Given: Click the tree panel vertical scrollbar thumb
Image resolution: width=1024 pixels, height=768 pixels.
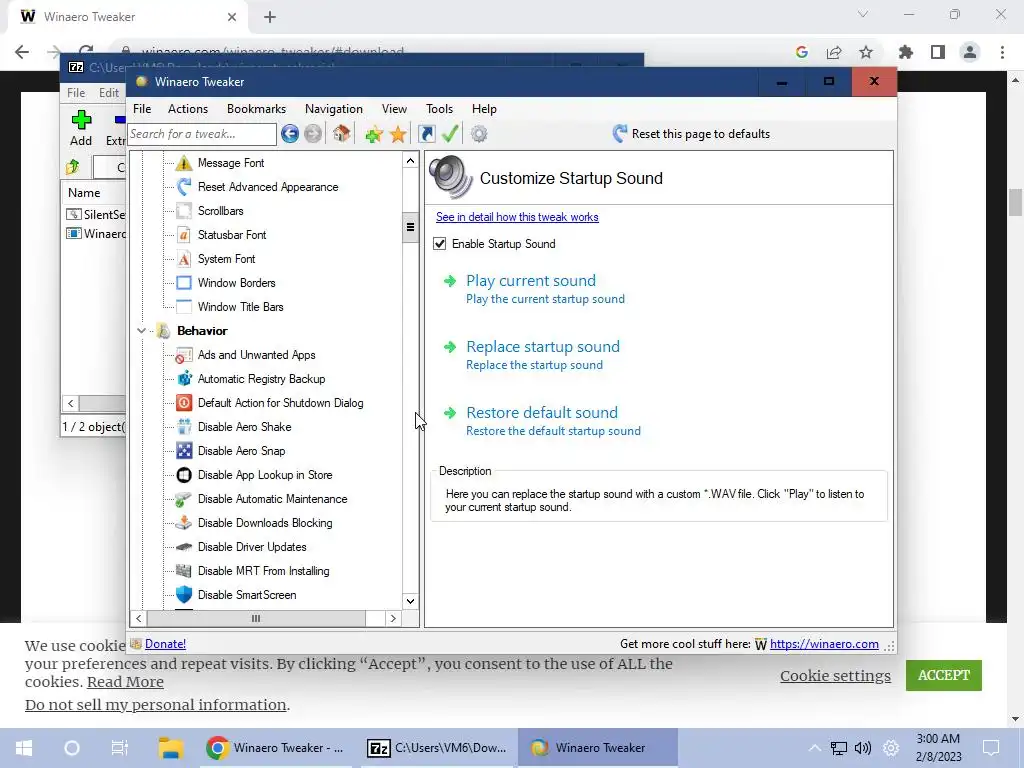Looking at the screenshot, I should click(410, 227).
